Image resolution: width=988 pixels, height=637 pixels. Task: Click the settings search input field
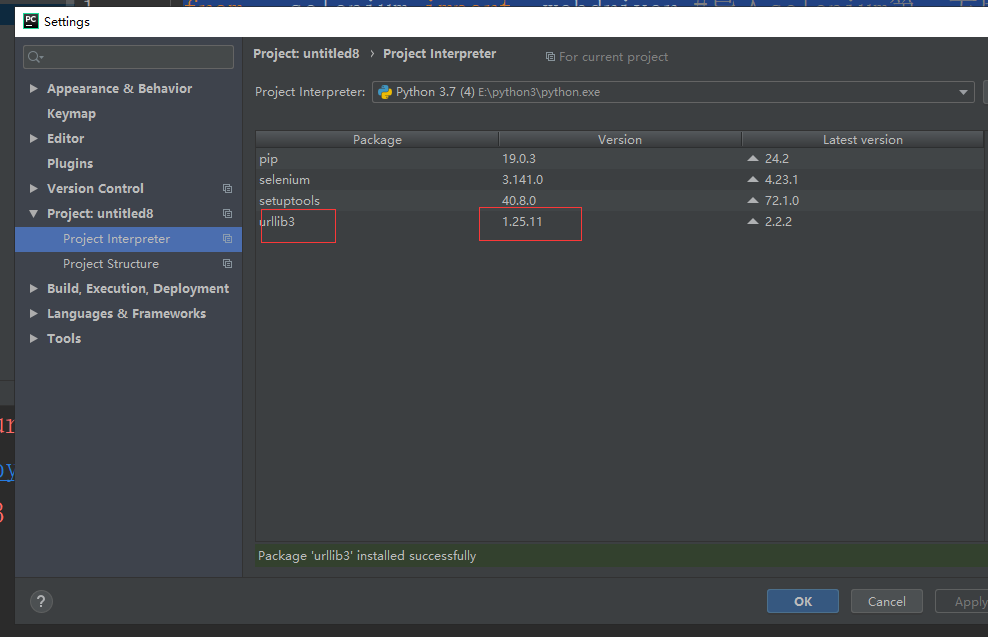[x=129, y=57]
